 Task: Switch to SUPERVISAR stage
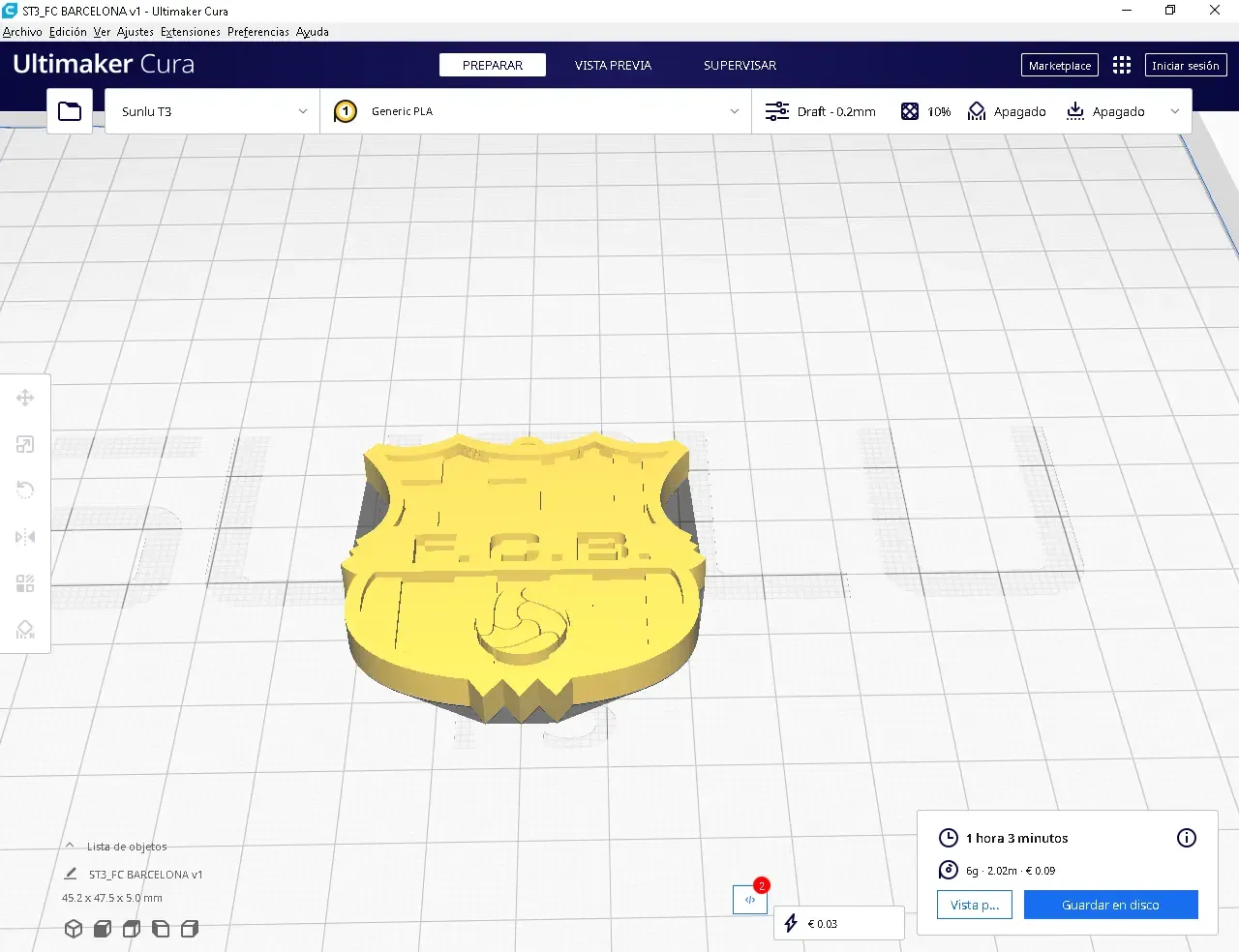point(740,65)
